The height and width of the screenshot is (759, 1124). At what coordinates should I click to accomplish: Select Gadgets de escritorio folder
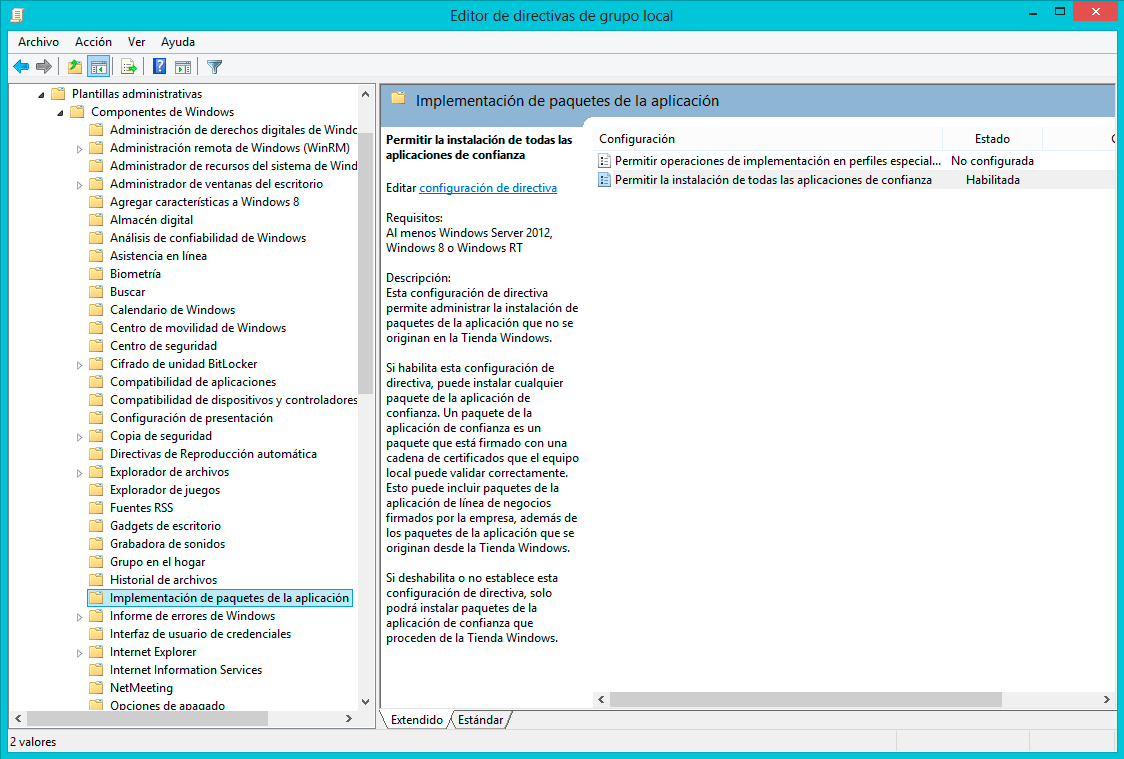tap(165, 526)
